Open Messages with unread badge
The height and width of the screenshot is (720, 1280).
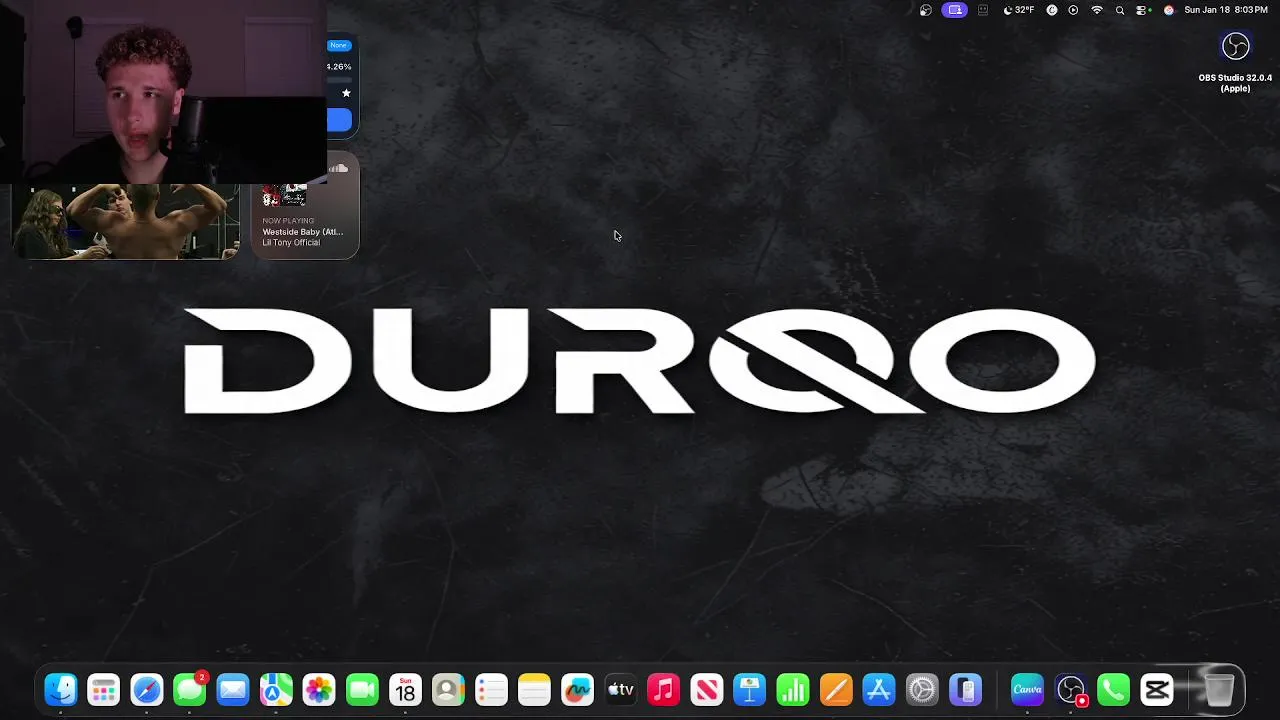tap(190, 690)
